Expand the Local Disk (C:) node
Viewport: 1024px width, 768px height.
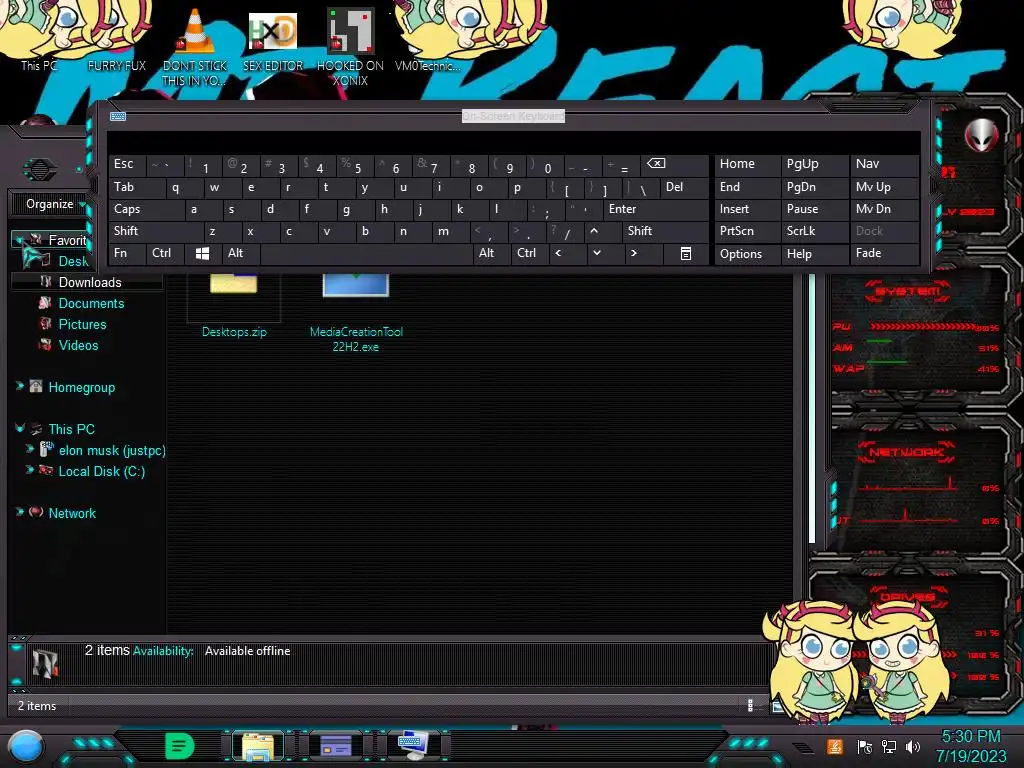pos(29,470)
